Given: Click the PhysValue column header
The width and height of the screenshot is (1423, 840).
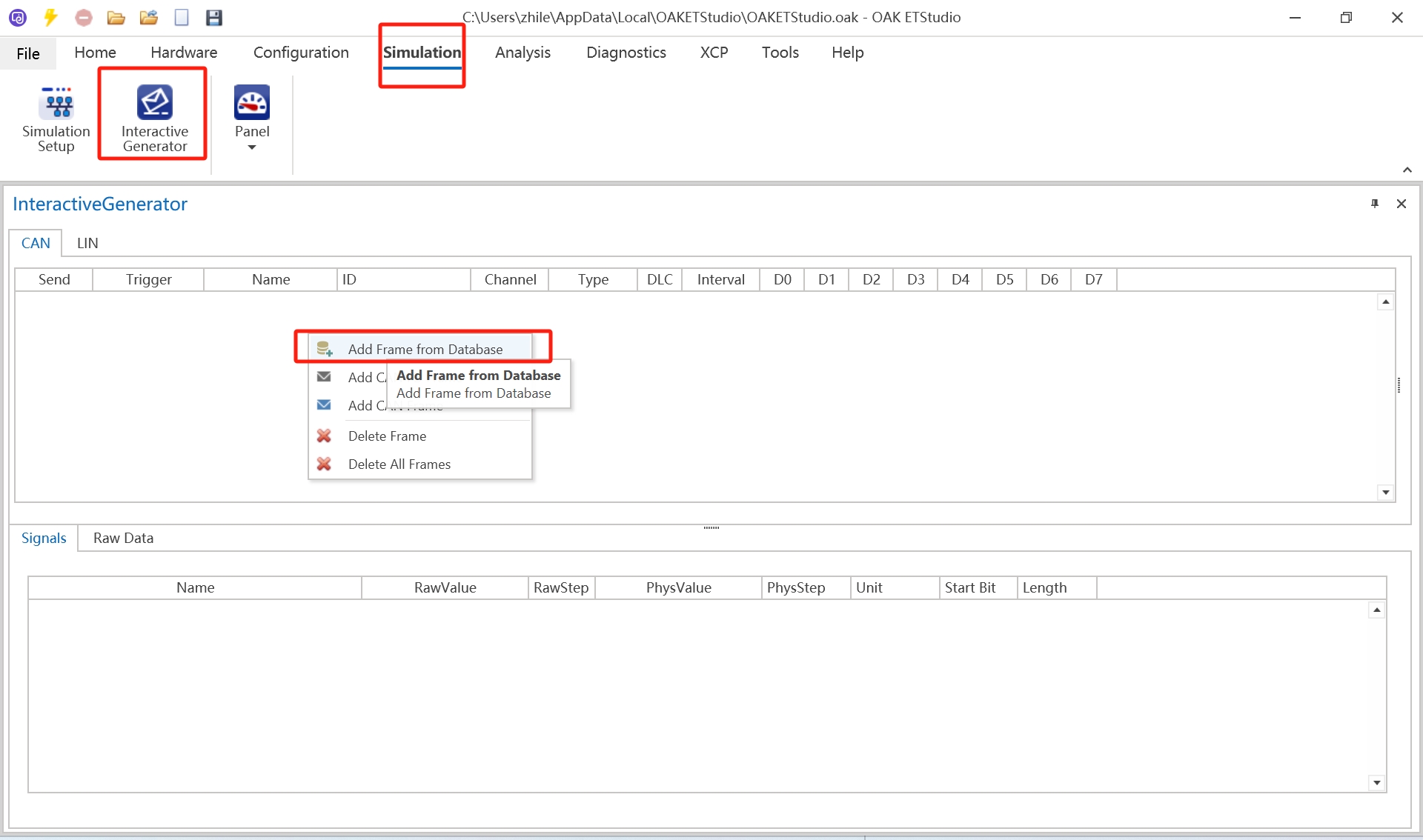Looking at the screenshot, I should [678, 588].
